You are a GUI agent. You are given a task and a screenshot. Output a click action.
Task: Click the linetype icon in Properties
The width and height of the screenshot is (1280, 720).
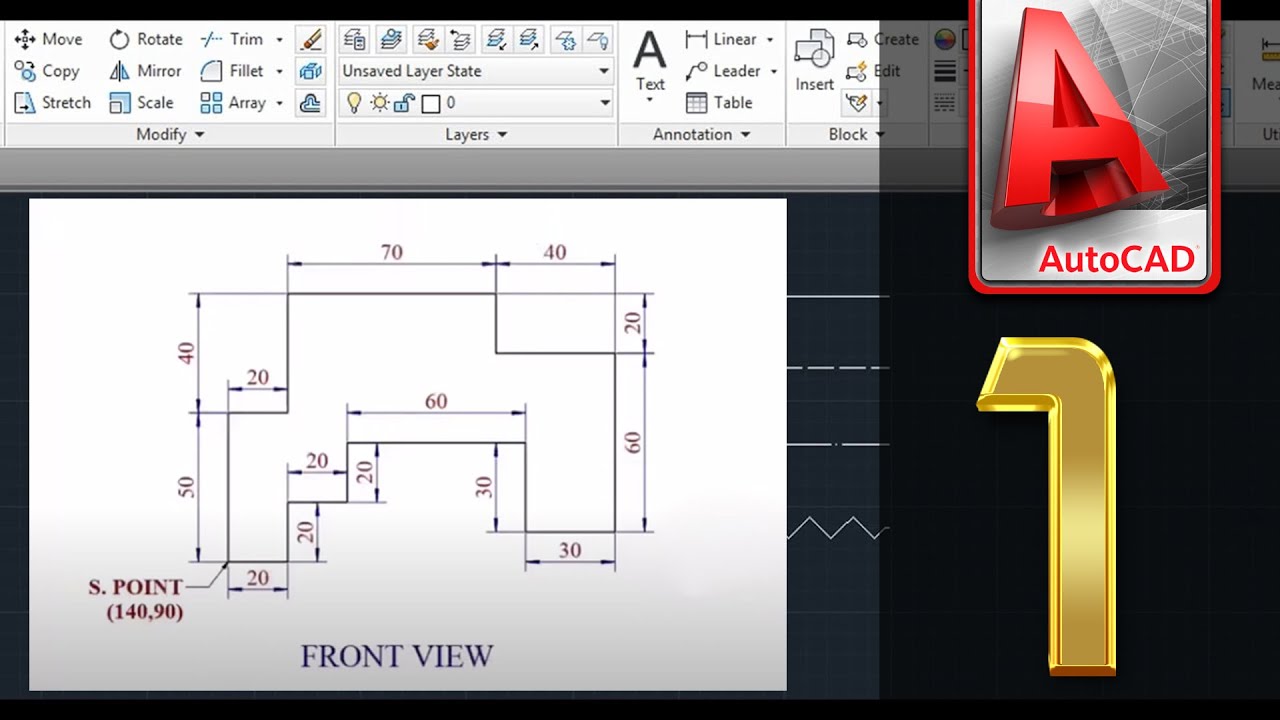944,102
